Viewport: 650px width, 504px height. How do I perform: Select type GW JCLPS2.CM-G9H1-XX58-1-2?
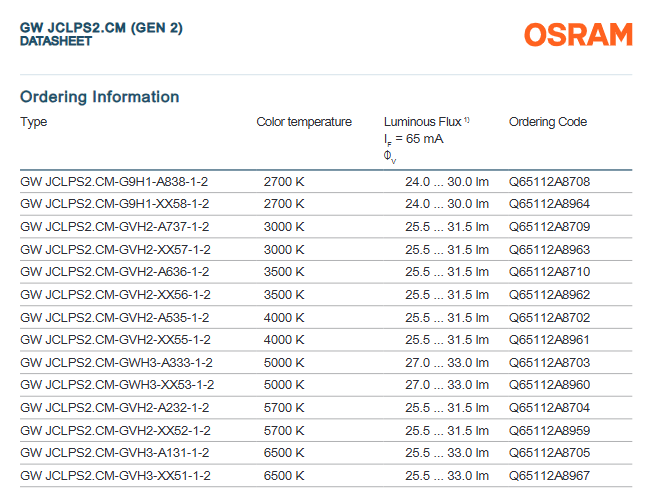(x=114, y=204)
